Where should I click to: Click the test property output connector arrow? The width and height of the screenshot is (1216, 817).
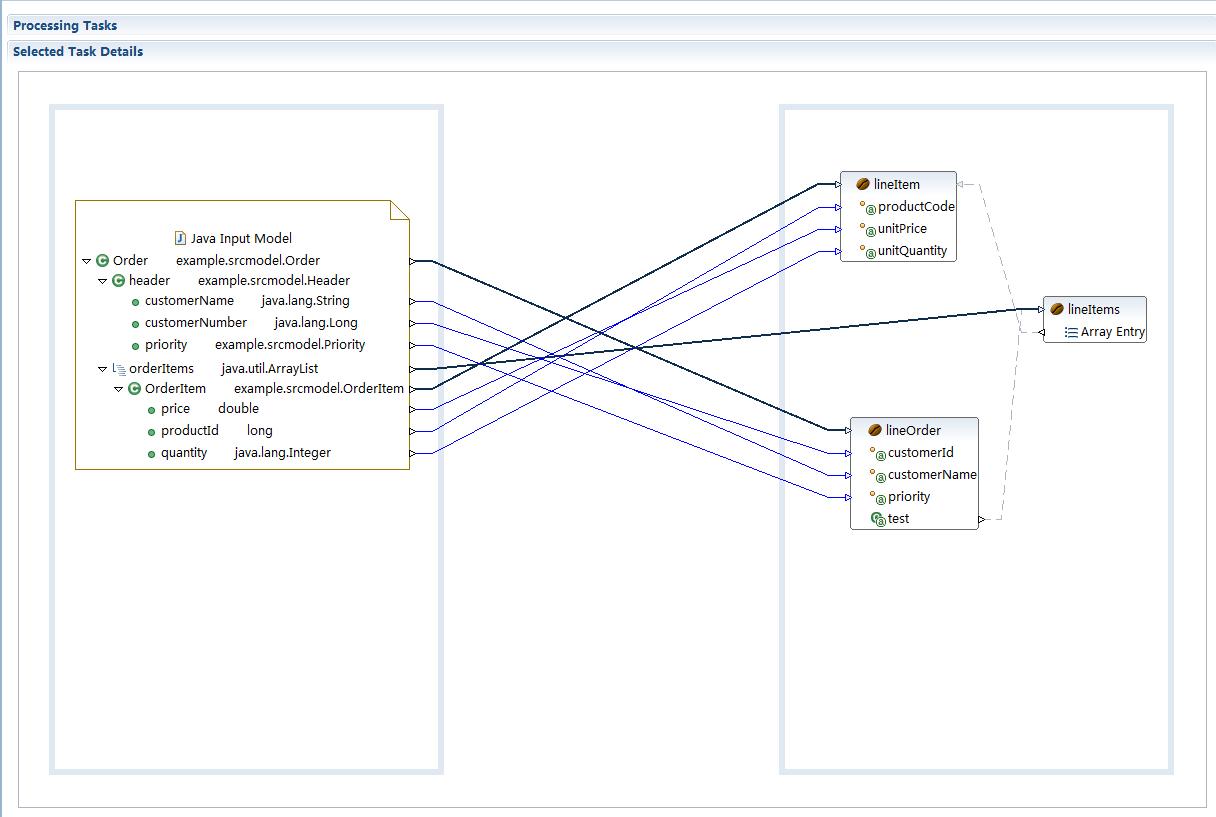click(x=982, y=520)
